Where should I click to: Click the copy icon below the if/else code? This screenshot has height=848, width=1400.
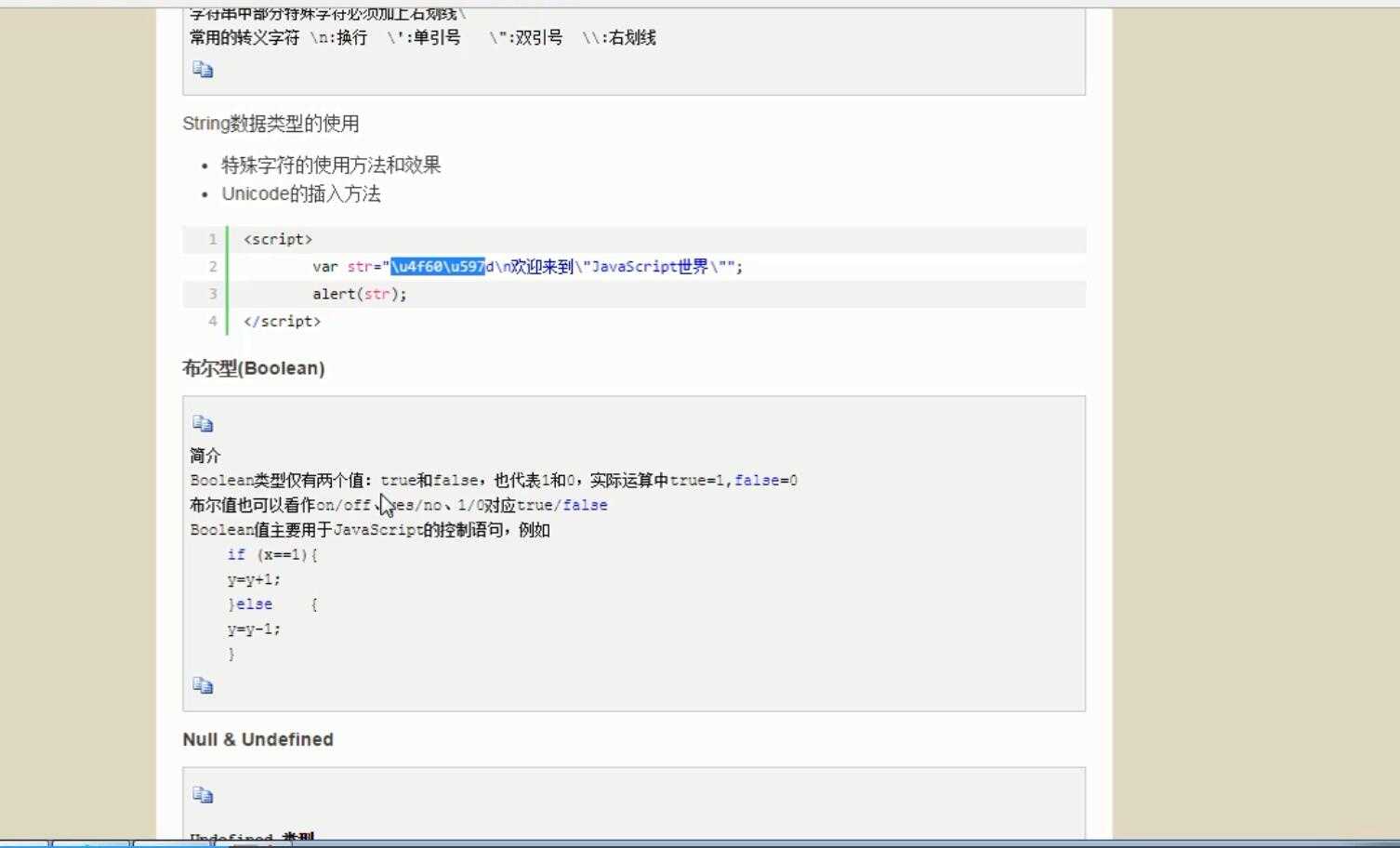(x=203, y=685)
